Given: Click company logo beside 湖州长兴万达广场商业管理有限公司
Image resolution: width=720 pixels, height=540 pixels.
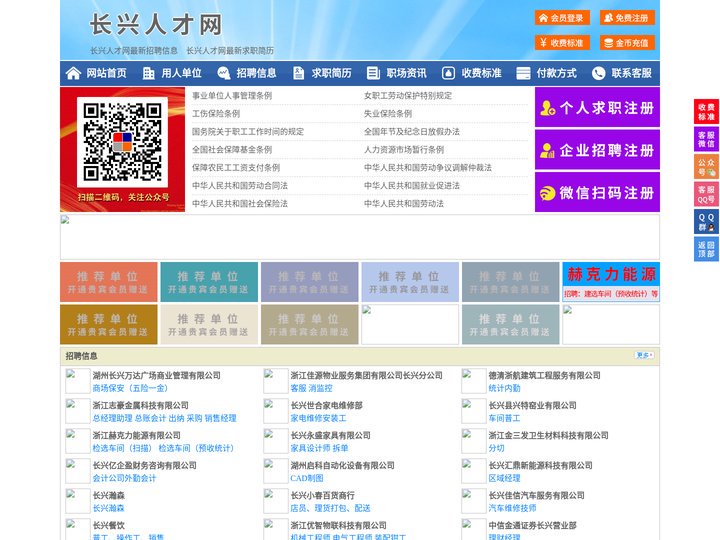Looking at the screenshot, I should (78, 381).
